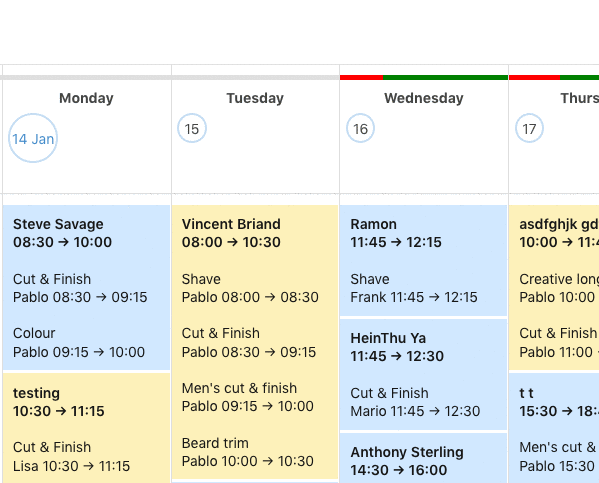Click Men's cut & finish in Vincent's booking

click(x=248, y=397)
